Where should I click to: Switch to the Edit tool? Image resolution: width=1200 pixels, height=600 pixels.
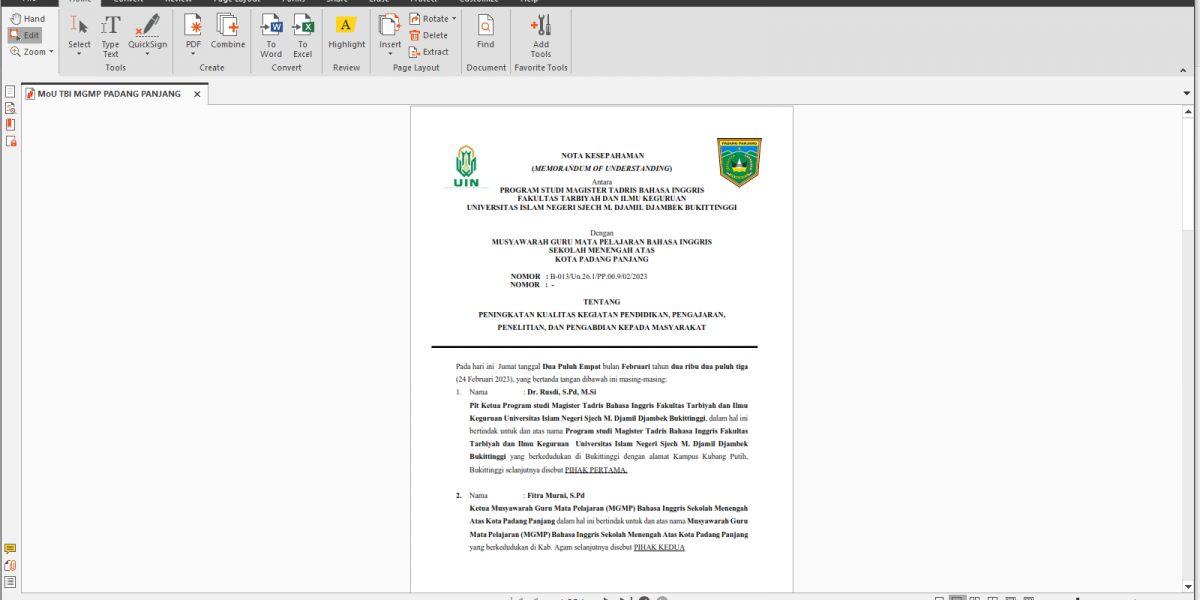(x=25, y=35)
